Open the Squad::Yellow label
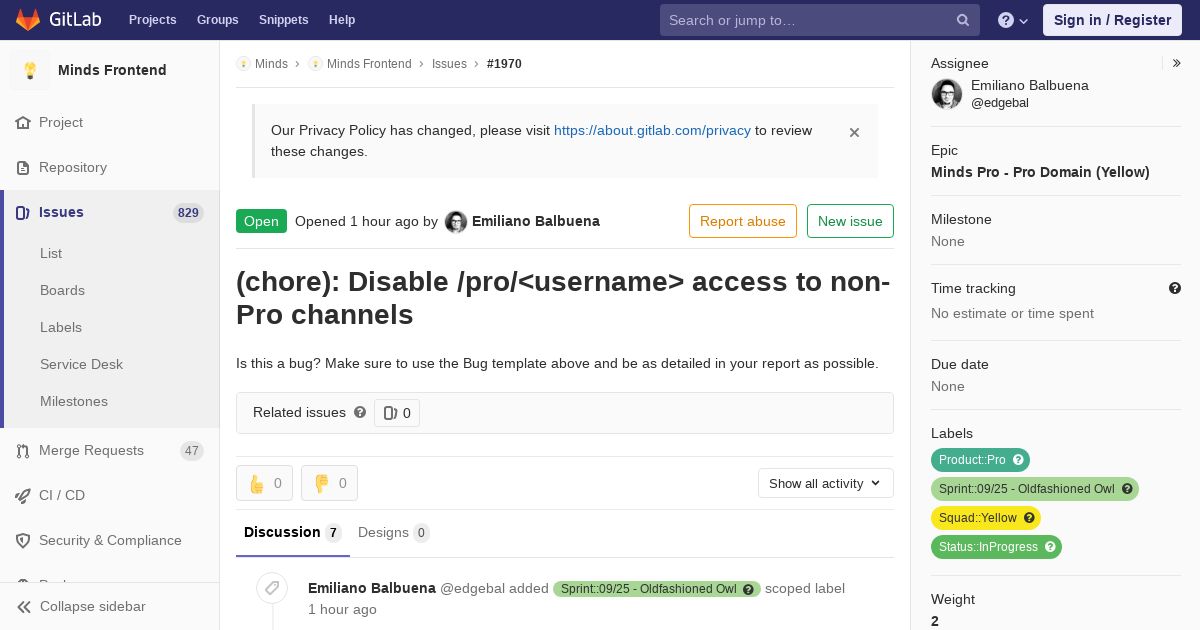The height and width of the screenshot is (630, 1200). click(x=977, y=518)
